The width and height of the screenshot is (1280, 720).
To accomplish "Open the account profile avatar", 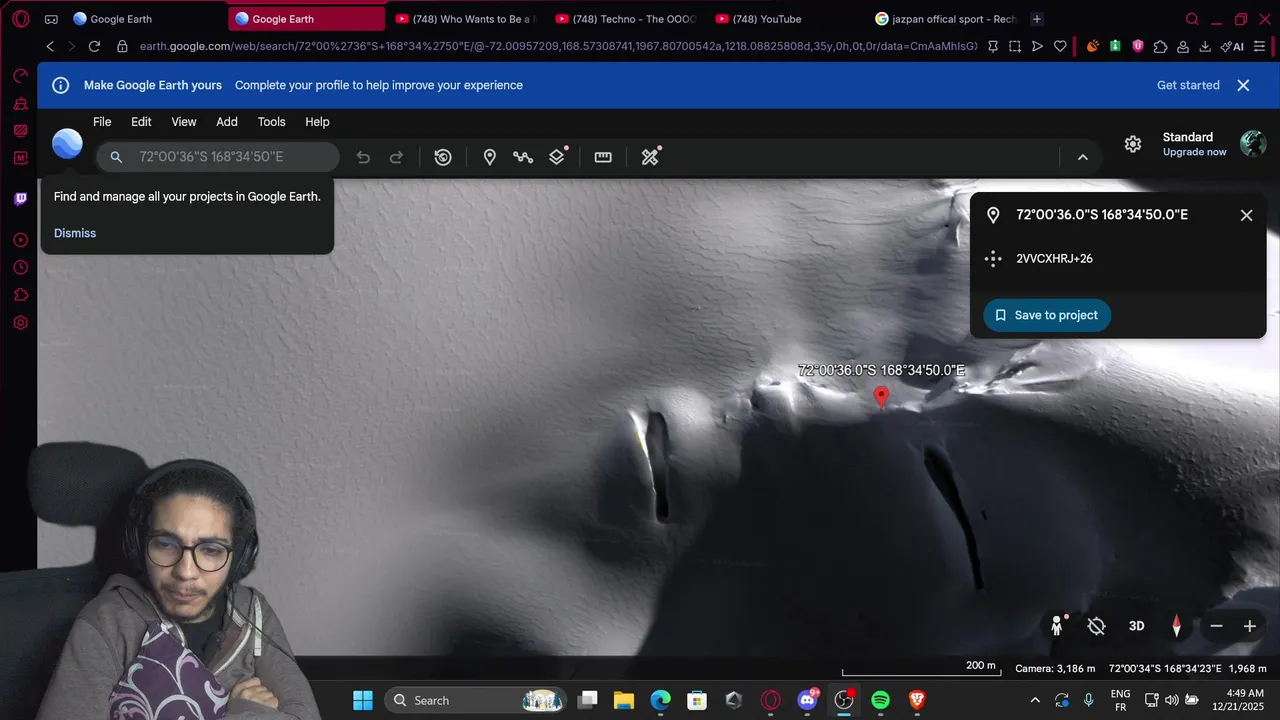I will [1253, 144].
